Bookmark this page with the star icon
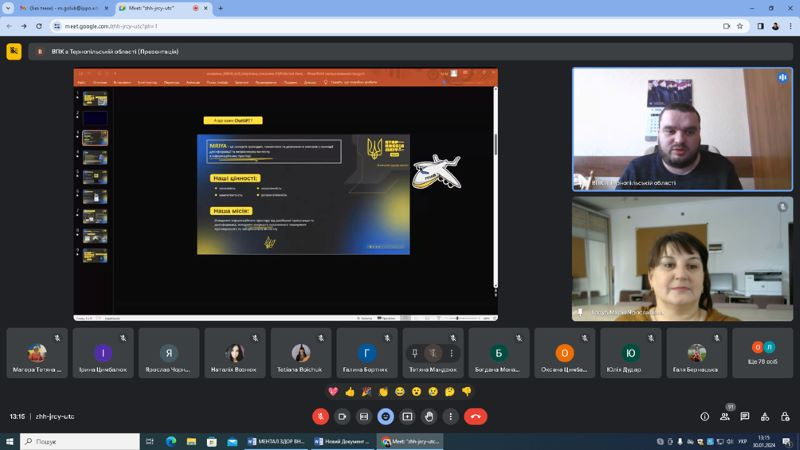This screenshot has width=800, height=450. pyautogui.click(x=740, y=26)
